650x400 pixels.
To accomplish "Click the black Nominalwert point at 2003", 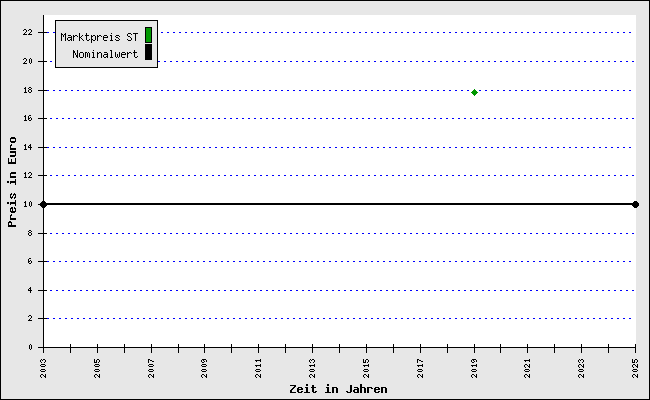I will pyautogui.click(x=44, y=204).
